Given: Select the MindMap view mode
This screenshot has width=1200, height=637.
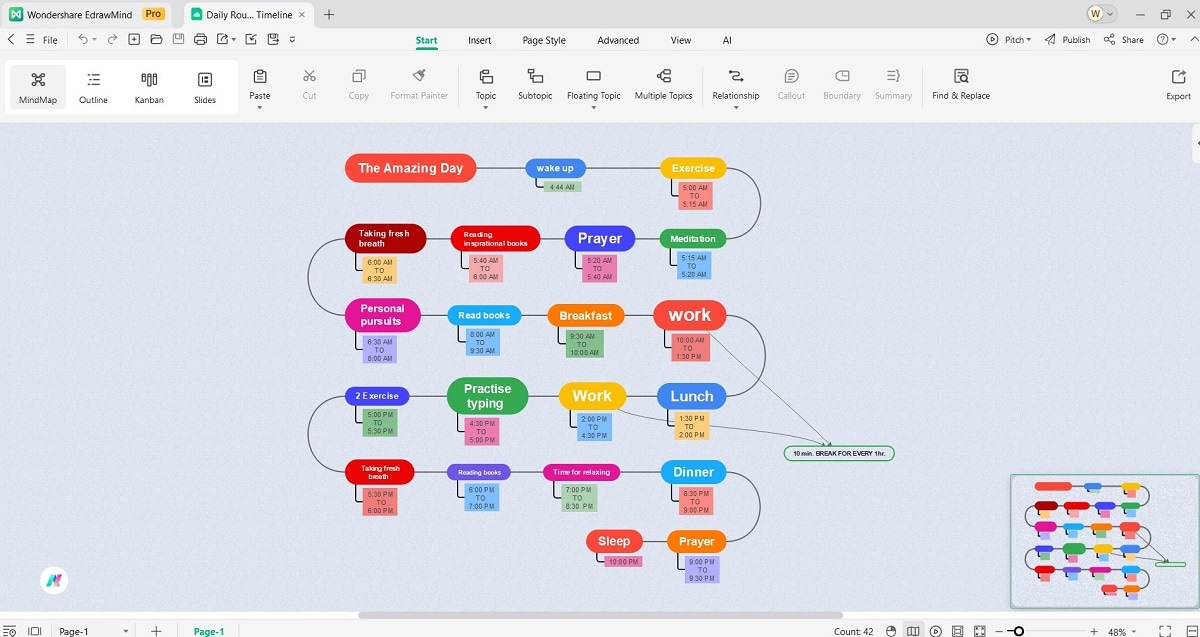Looking at the screenshot, I should click(38, 88).
